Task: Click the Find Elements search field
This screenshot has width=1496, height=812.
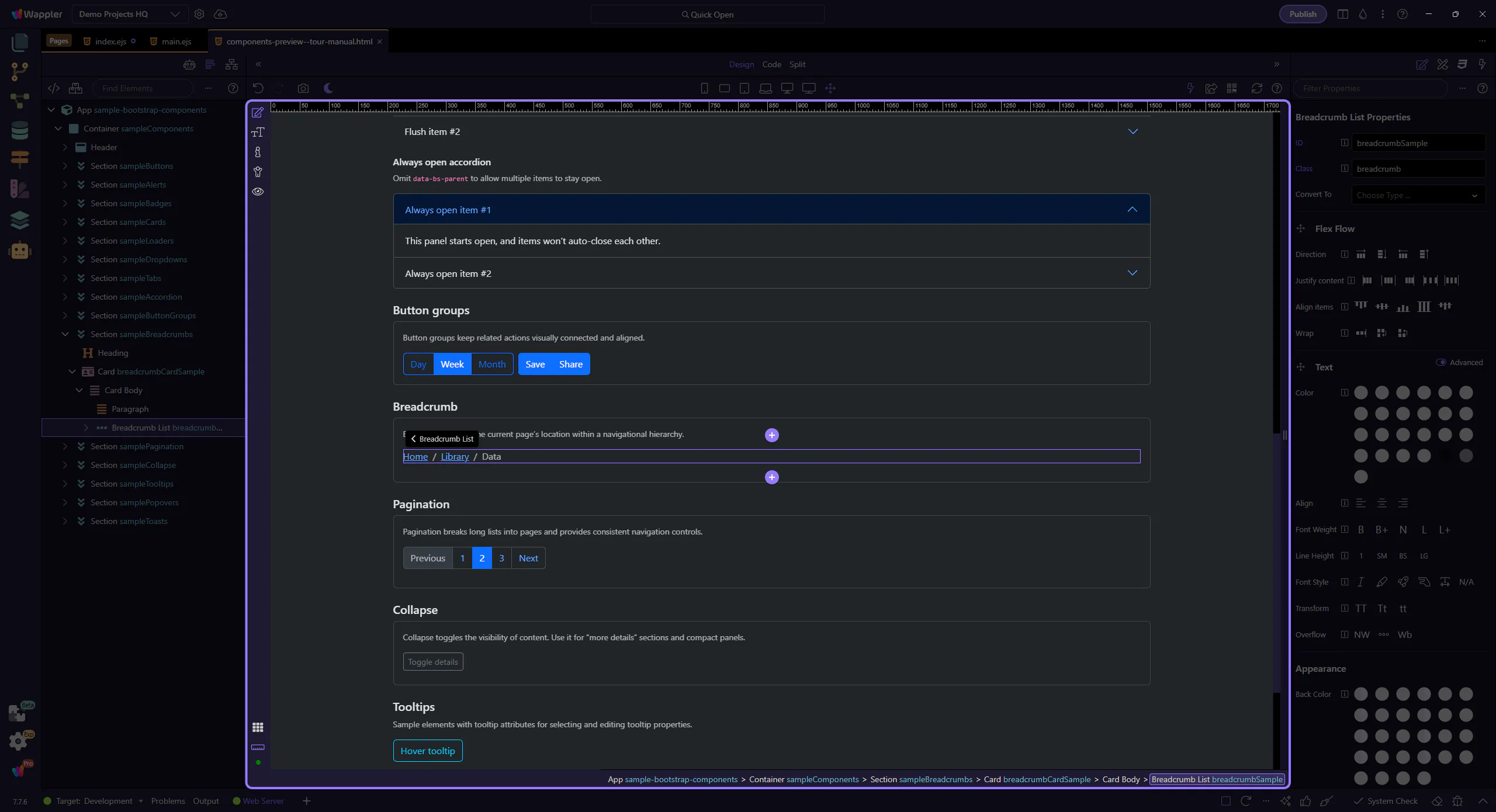Action: click(143, 88)
